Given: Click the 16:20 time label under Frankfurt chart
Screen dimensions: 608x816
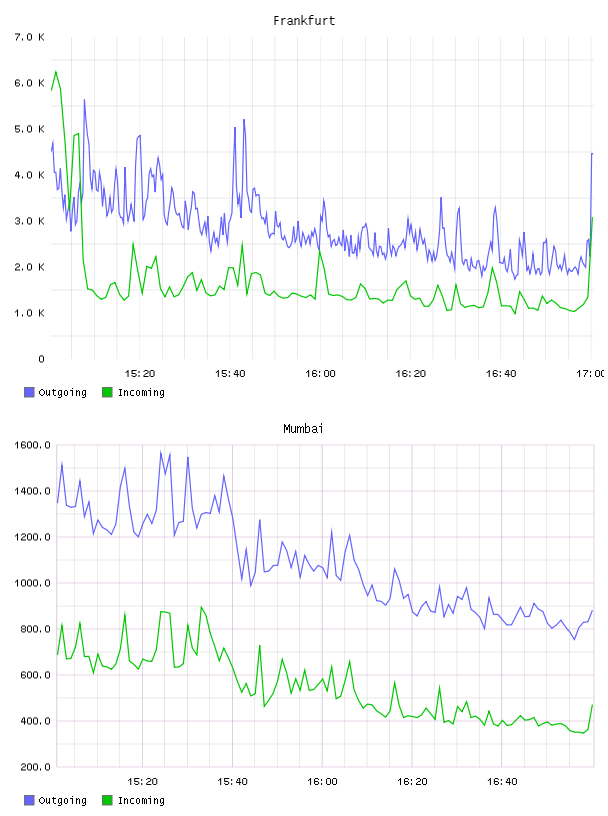Looking at the screenshot, I should 411,374.
